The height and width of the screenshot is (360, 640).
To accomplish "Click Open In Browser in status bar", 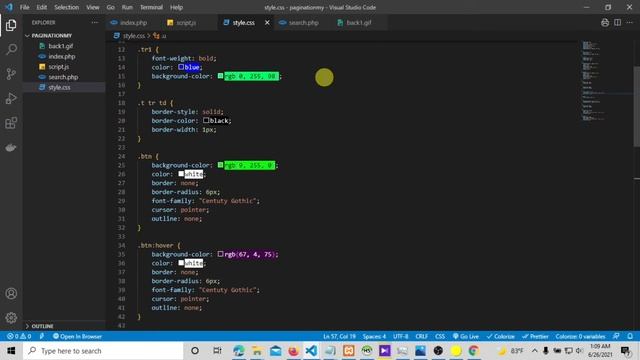I will tap(78, 336).
